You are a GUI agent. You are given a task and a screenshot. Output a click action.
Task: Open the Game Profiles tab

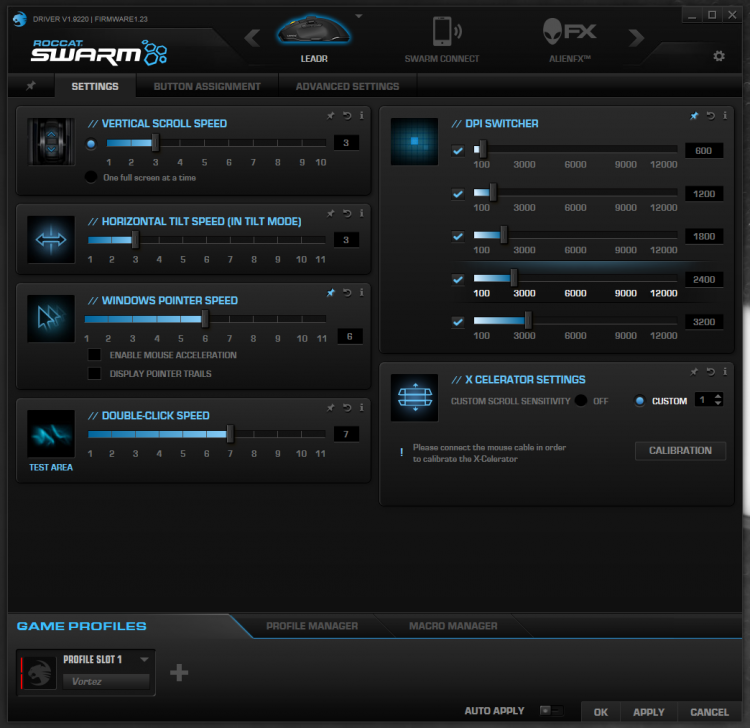[x=81, y=626]
